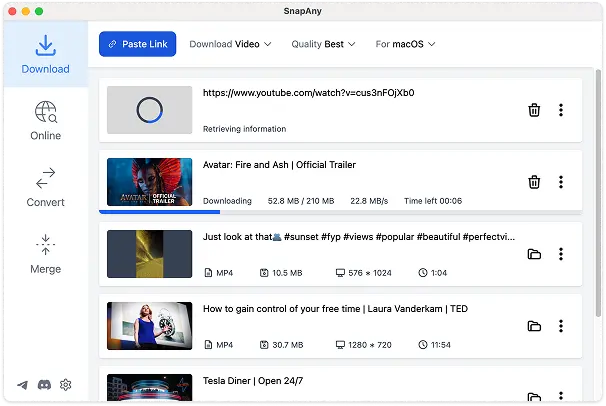Open the Convert section
The image size is (606, 406).
[46, 187]
